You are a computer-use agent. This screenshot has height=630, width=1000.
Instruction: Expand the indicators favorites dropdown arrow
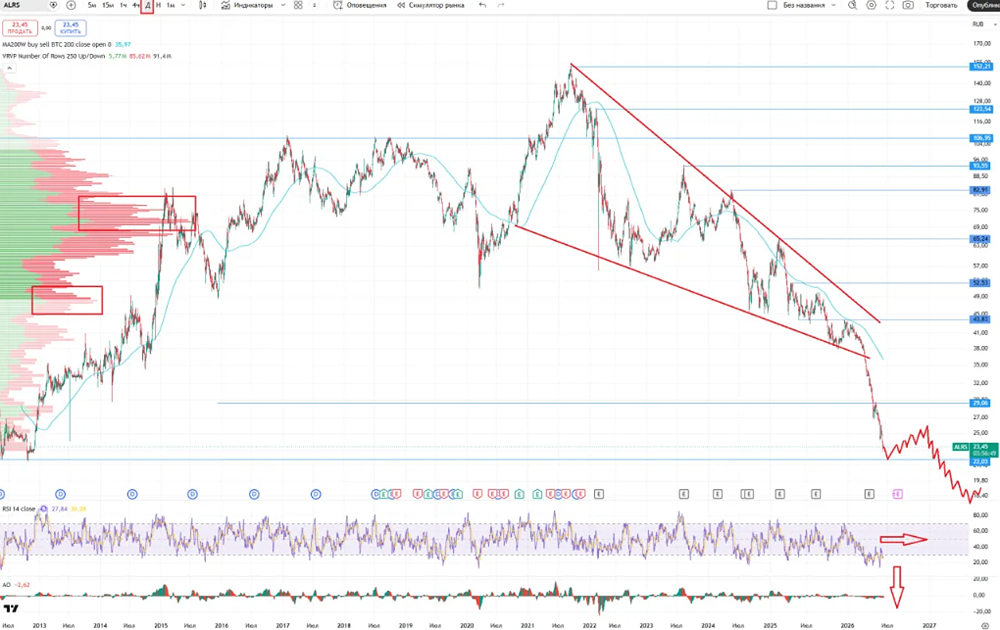(x=283, y=5)
